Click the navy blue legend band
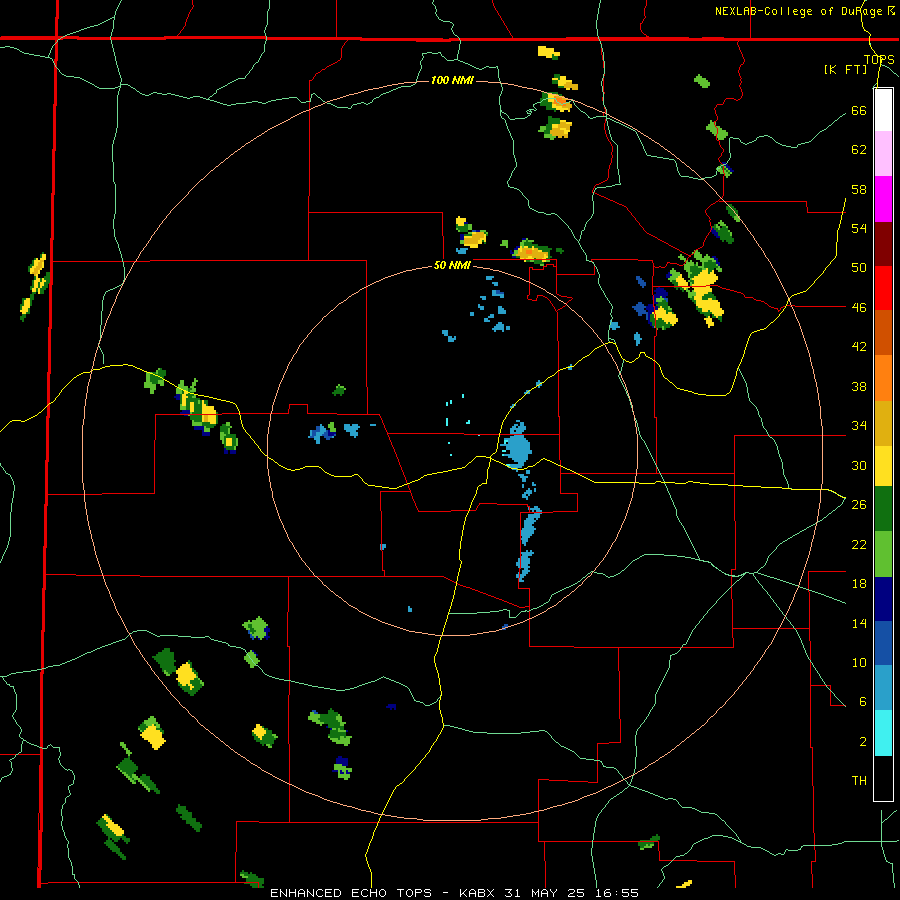The image size is (900, 900). (x=883, y=599)
